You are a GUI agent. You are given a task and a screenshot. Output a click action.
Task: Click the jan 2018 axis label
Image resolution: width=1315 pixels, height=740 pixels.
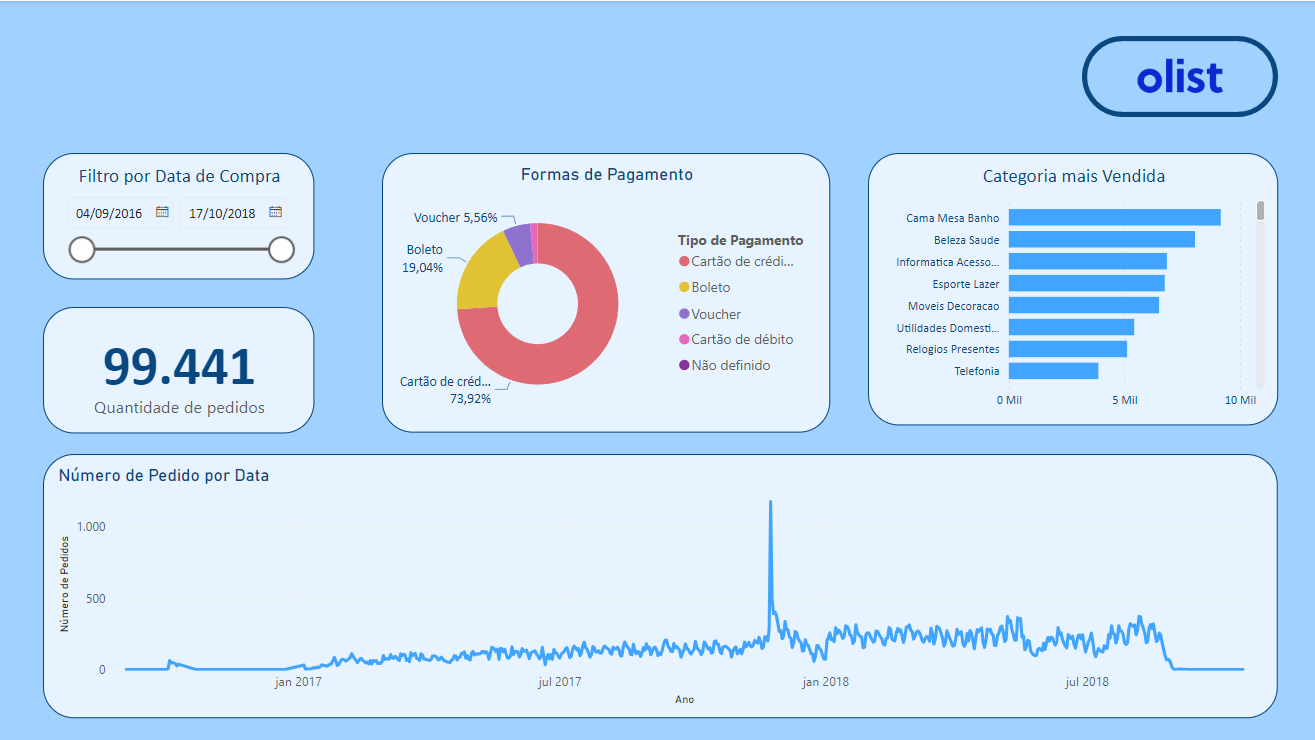click(825, 682)
